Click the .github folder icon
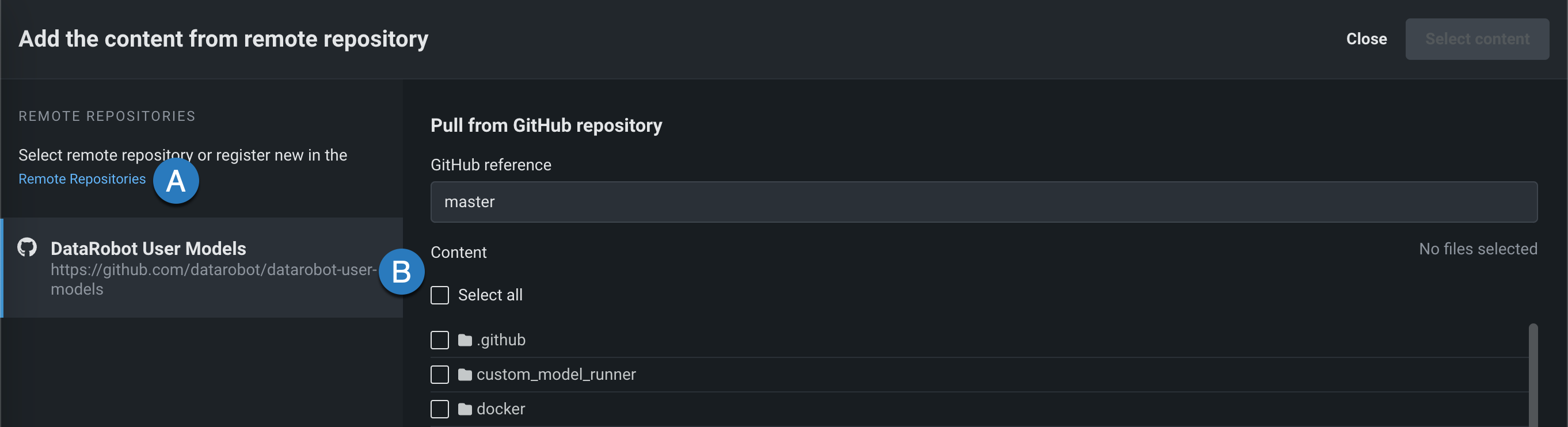Image resolution: width=1568 pixels, height=427 pixels. coord(465,340)
